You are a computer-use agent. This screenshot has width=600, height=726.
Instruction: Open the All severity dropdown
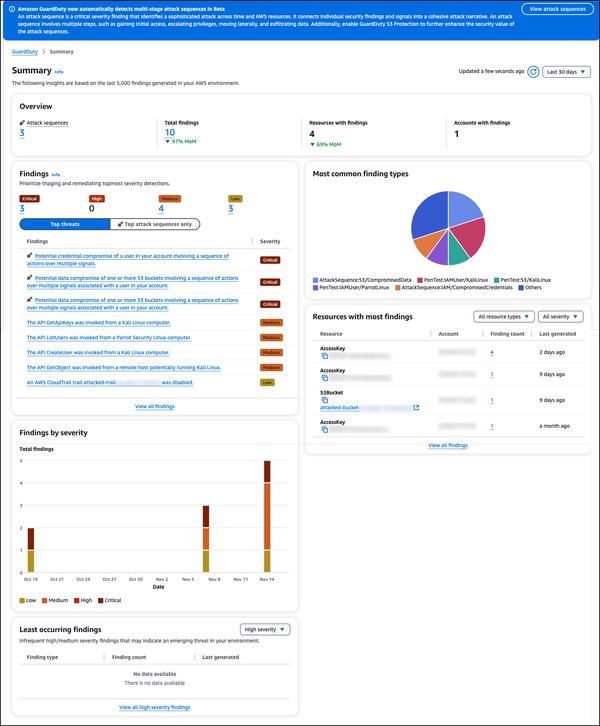pyautogui.click(x=560, y=317)
